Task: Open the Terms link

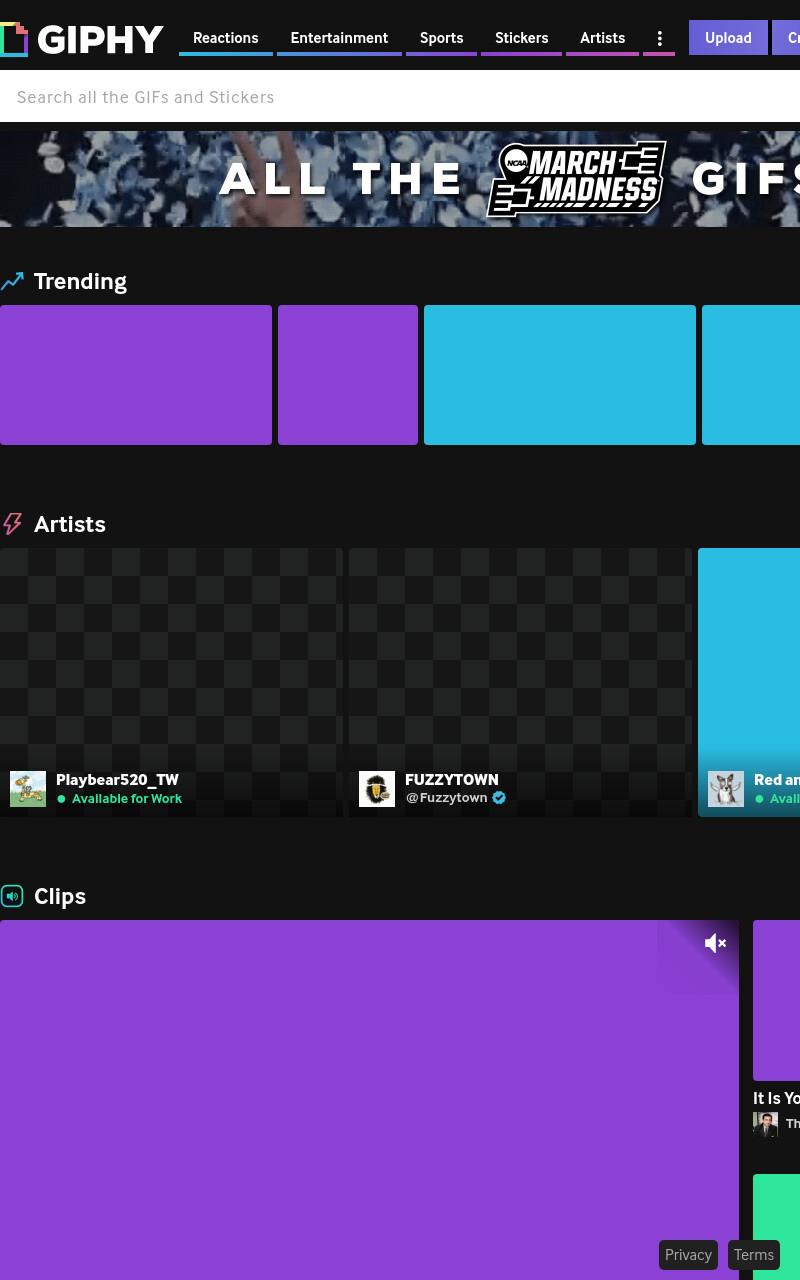Action: (x=754, y=1255)
